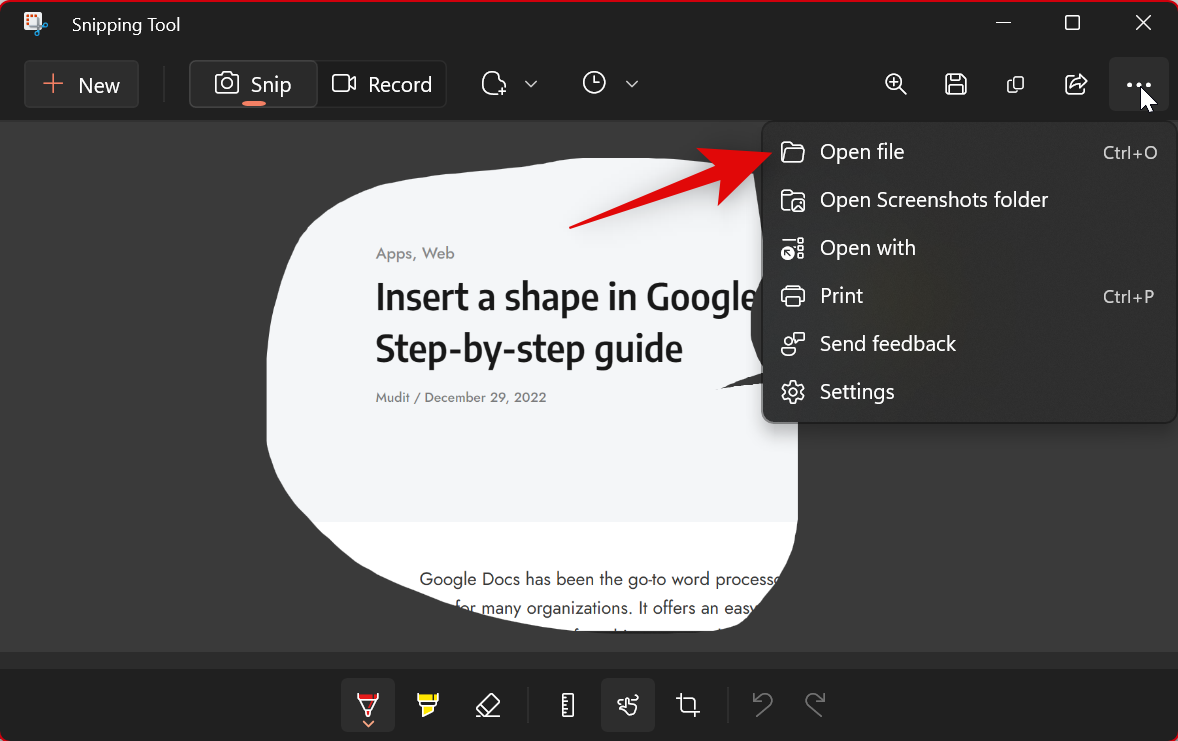Share the snip using share icon
The width and height of the screenshot is (1178, 741).
(x=1076, y=84)
